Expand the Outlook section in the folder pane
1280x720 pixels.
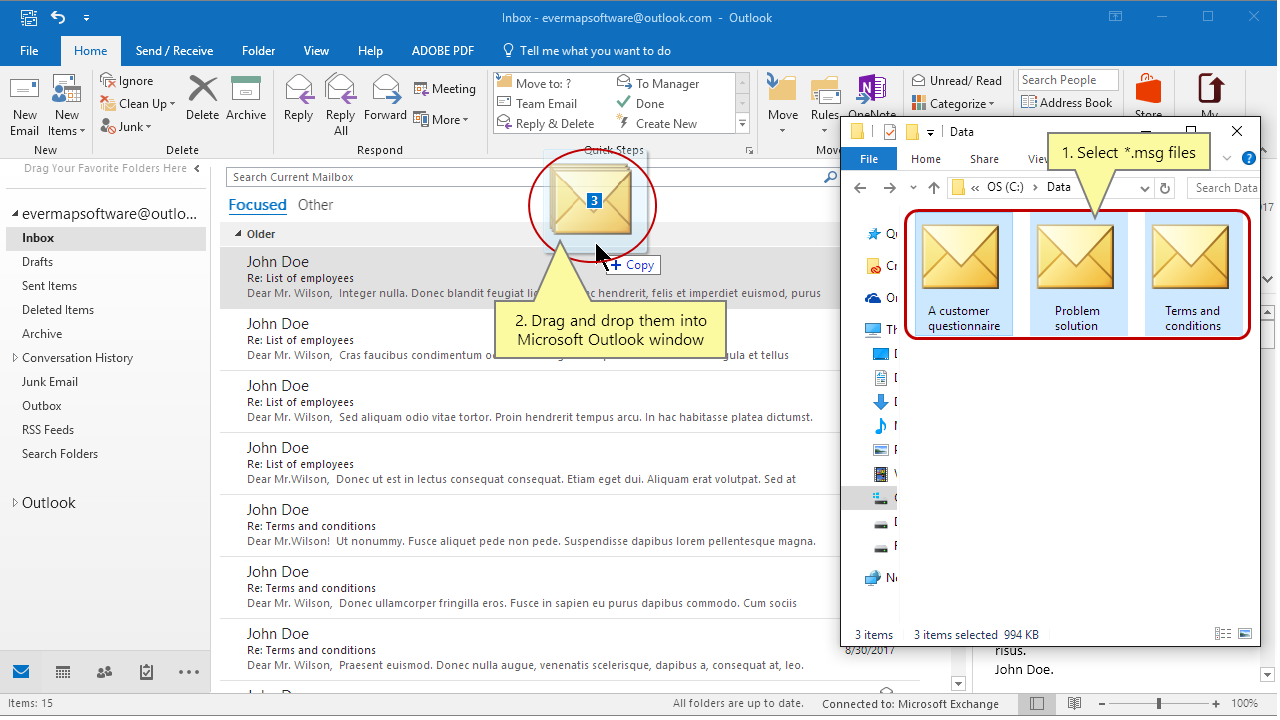pyautogui.click(x=17, y=502)
